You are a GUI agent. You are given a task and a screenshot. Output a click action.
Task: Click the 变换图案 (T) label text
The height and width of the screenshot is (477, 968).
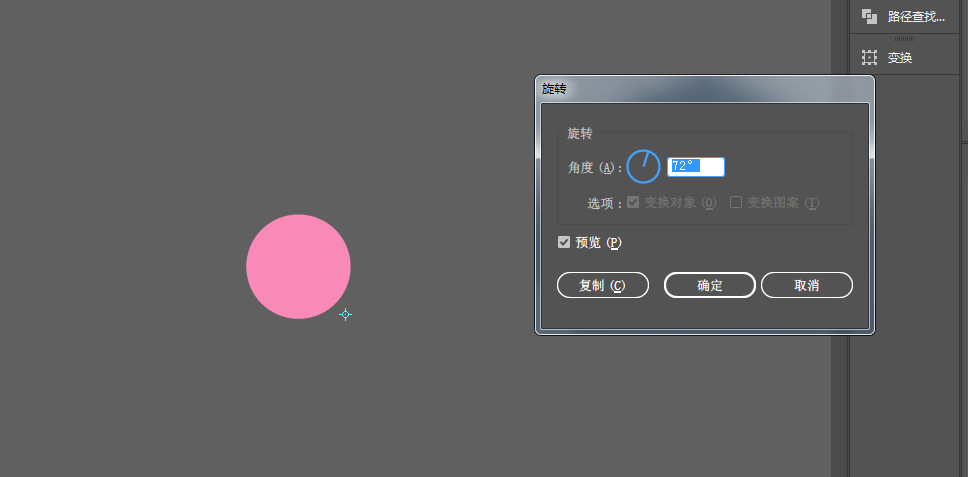[783, 202]
